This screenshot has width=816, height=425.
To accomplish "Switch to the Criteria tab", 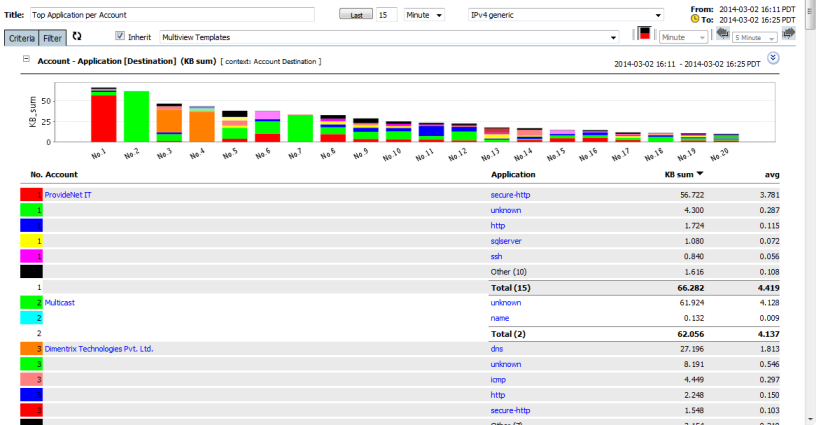I will (21, 38).
